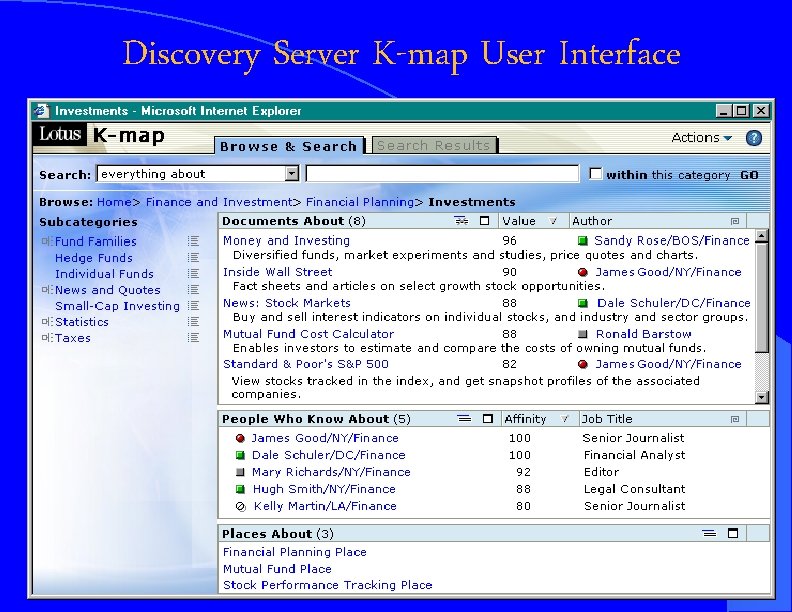Open Money and Investing document
This screenshot has height=612, width=792.
pyautogui.click(x=286, y=241)
